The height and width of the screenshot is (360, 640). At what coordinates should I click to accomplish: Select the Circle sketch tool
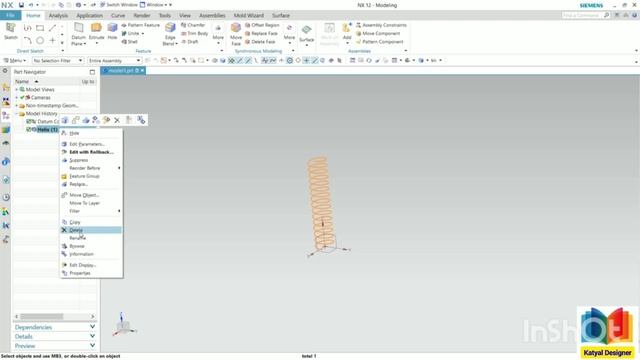tap(40, 40)
